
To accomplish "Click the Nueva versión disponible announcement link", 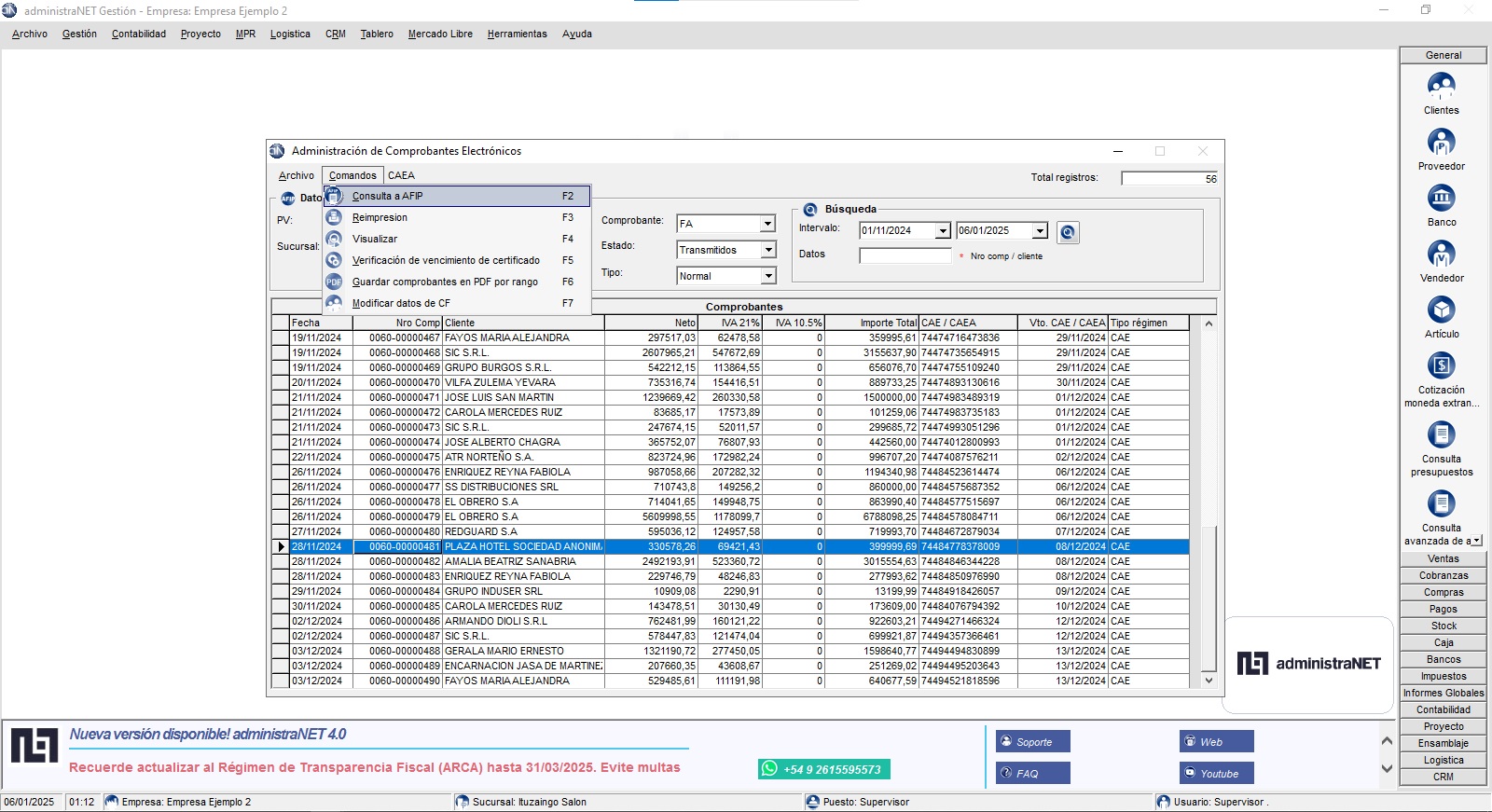I will [208, 735].
